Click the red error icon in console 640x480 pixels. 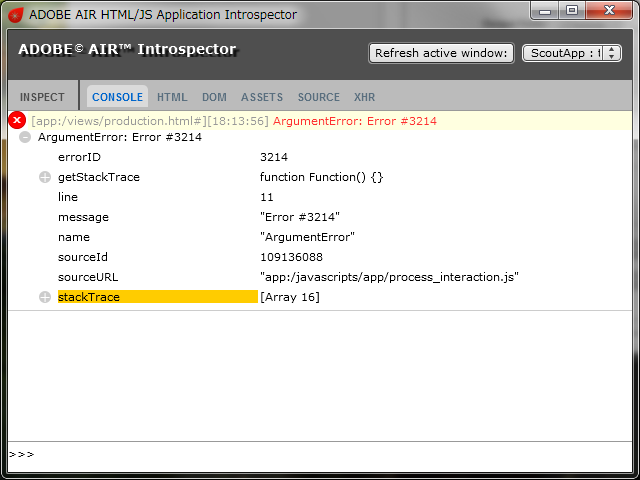tap(17, 120)
